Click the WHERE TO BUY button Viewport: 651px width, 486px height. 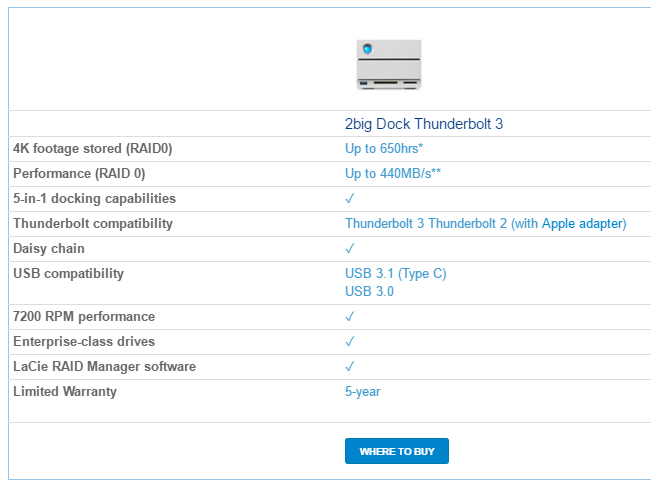[396, 451]
